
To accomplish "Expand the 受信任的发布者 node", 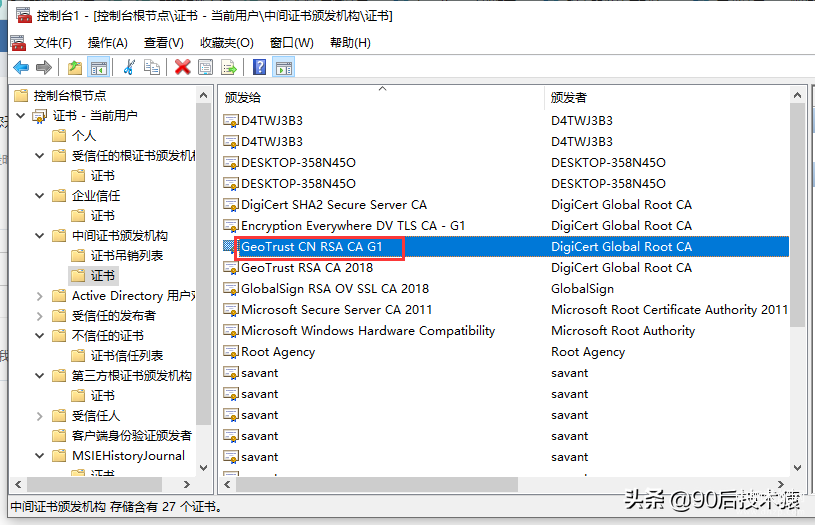I will [40, 316].
